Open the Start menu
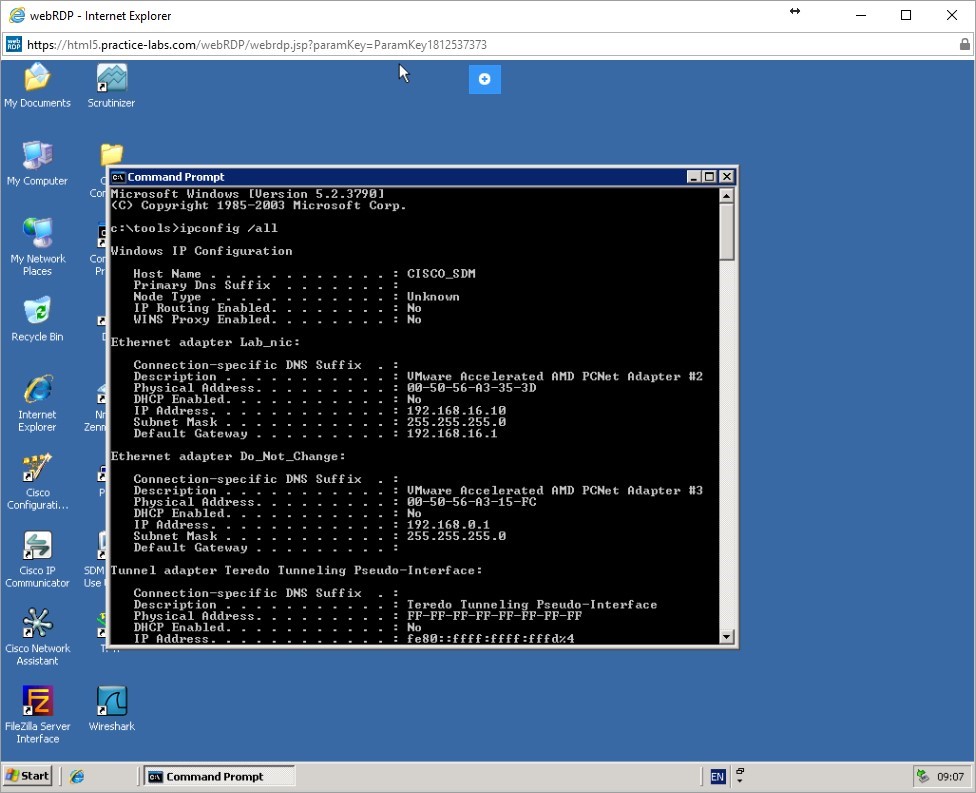Image resolution: width=976 pixels, height=793 pixels. click(x=27, y=776)
